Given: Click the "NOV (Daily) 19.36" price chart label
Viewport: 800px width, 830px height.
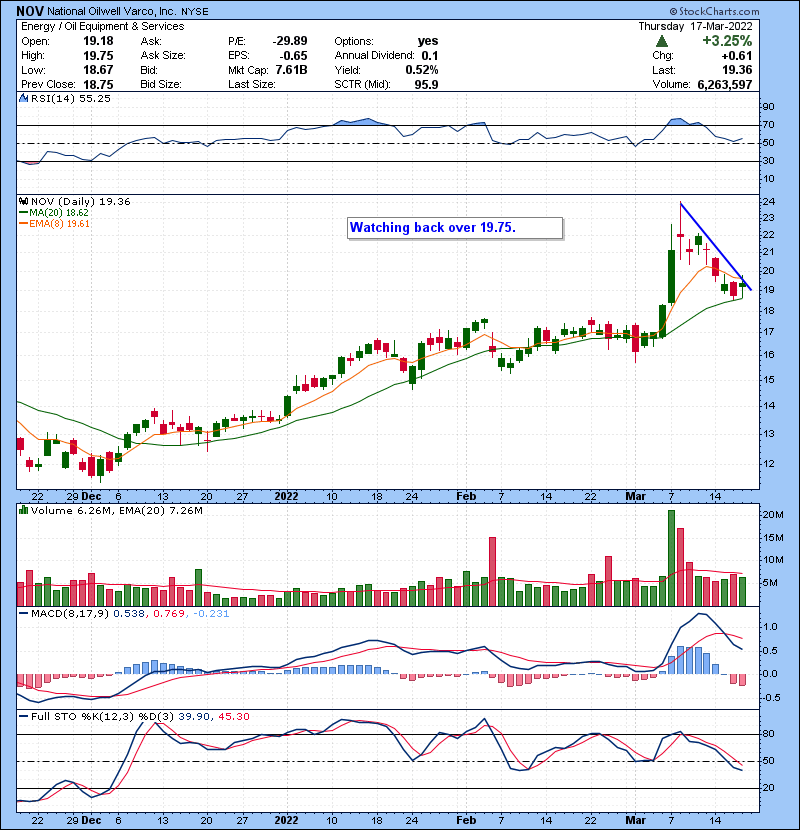Looking at the screenshot, I should (80, 201).
